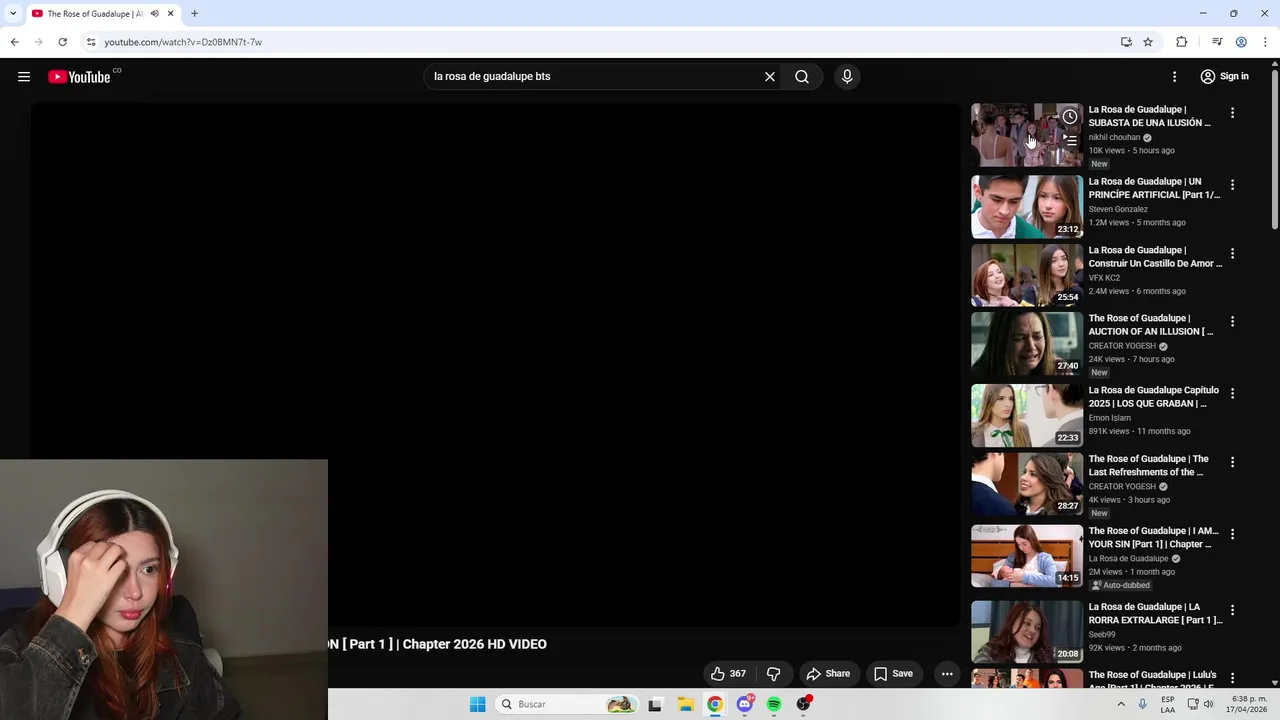Go to the YouTube home logo
Screen dimensions: 1280x720
pyautogui.click(x=79, y=77)
